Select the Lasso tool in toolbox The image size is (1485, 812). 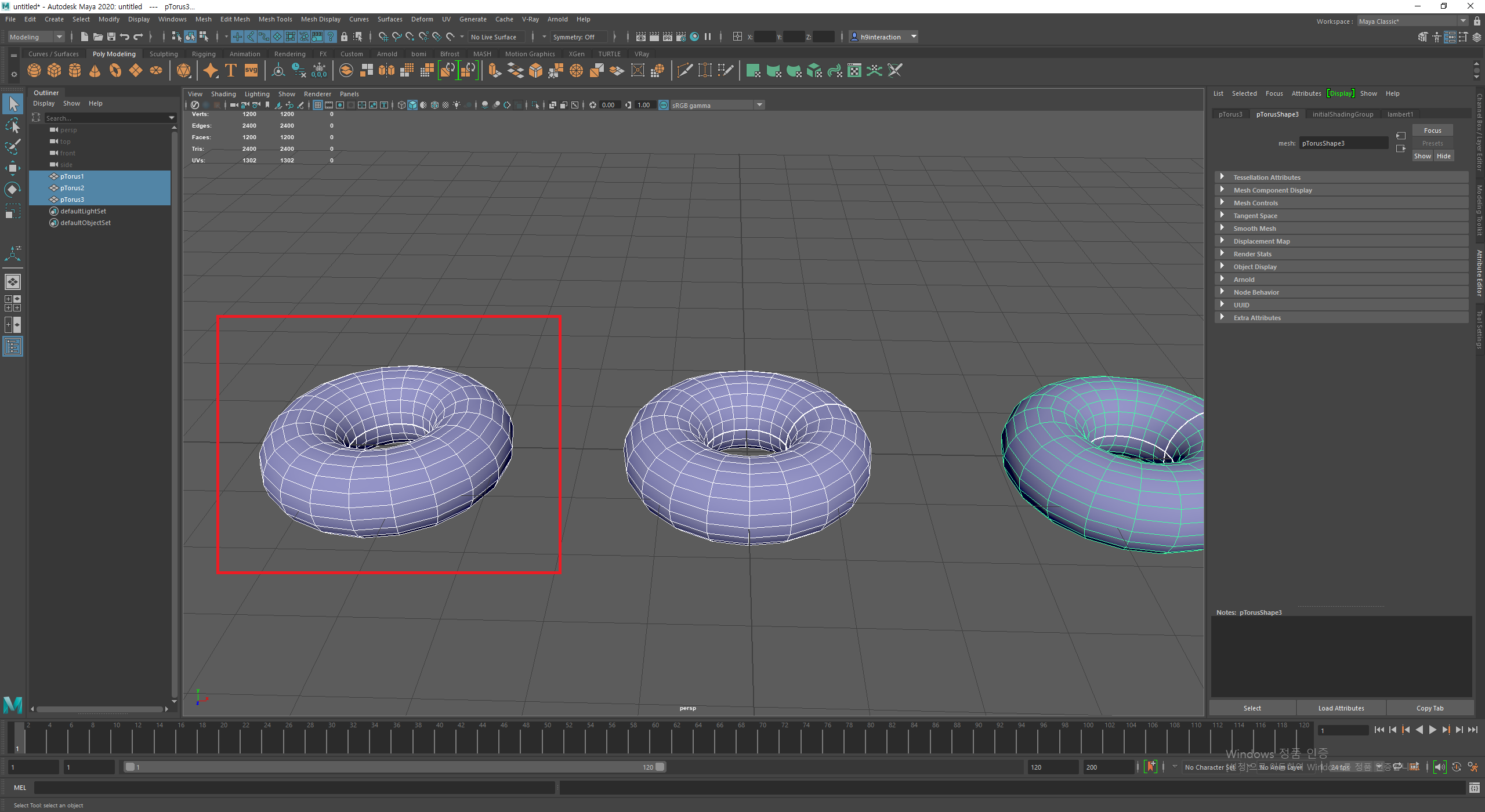[12, 125]
